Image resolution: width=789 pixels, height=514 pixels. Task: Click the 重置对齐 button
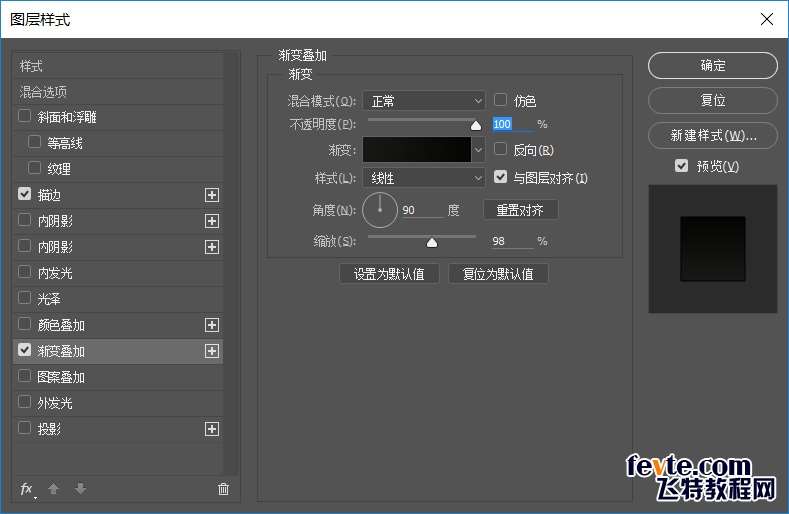click(x=520, y=209)
